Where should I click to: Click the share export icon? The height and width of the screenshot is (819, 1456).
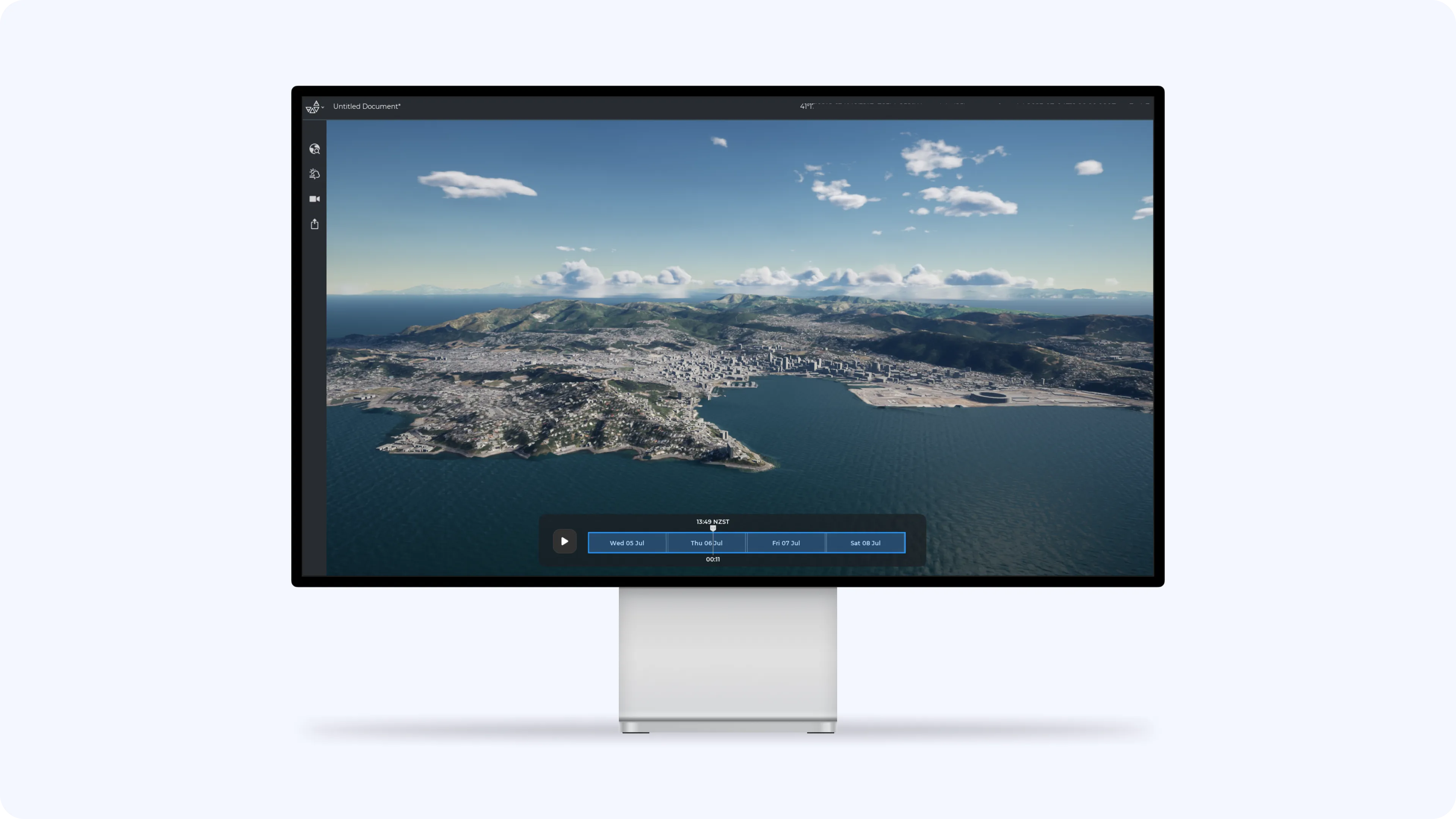[315, 224]
